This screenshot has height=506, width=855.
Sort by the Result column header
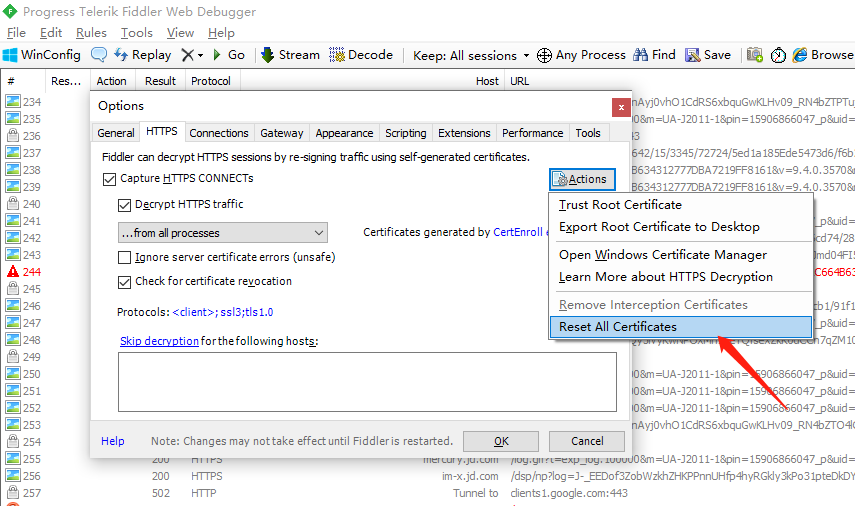160,81
